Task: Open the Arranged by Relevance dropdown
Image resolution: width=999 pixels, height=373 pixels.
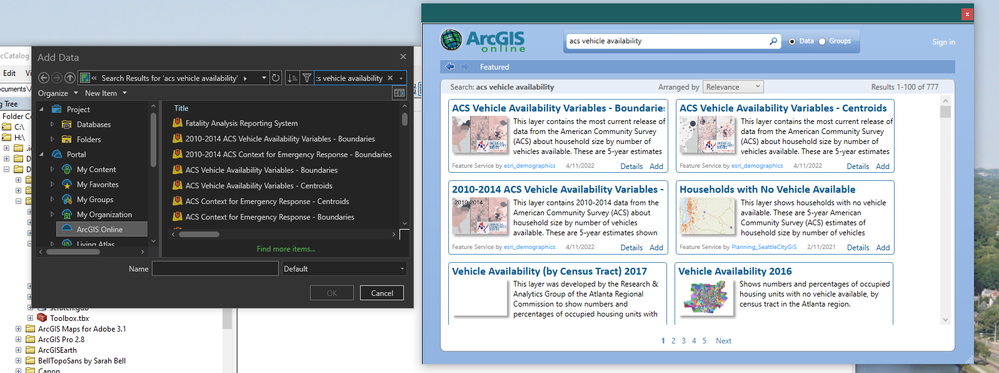Action: click(733, 87)
